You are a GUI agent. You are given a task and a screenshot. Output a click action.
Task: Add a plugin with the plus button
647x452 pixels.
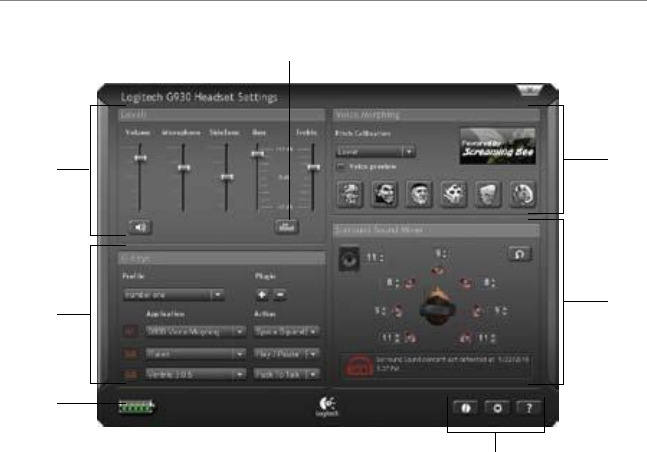[262, 294]
